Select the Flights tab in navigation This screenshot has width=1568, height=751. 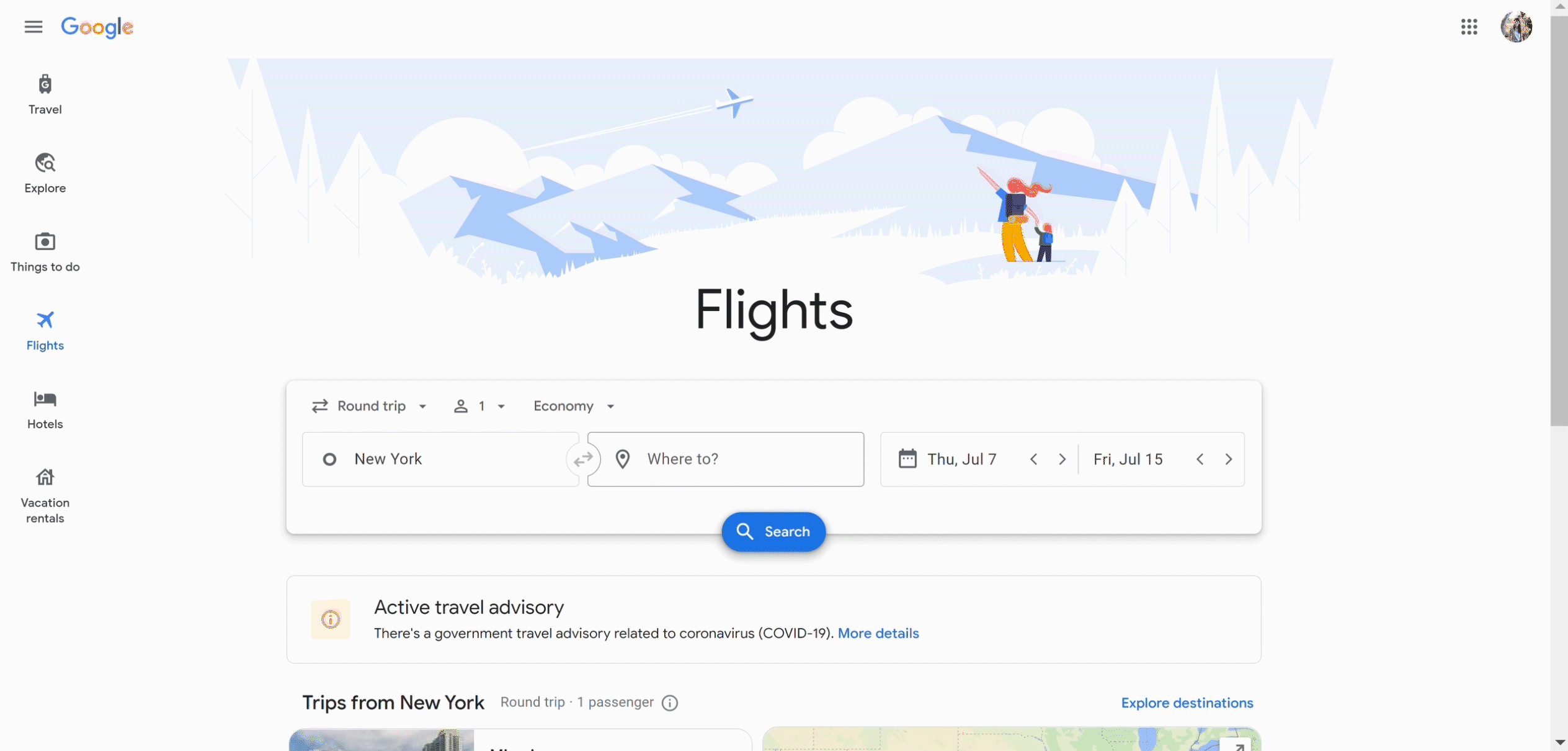tap(44, 331)
